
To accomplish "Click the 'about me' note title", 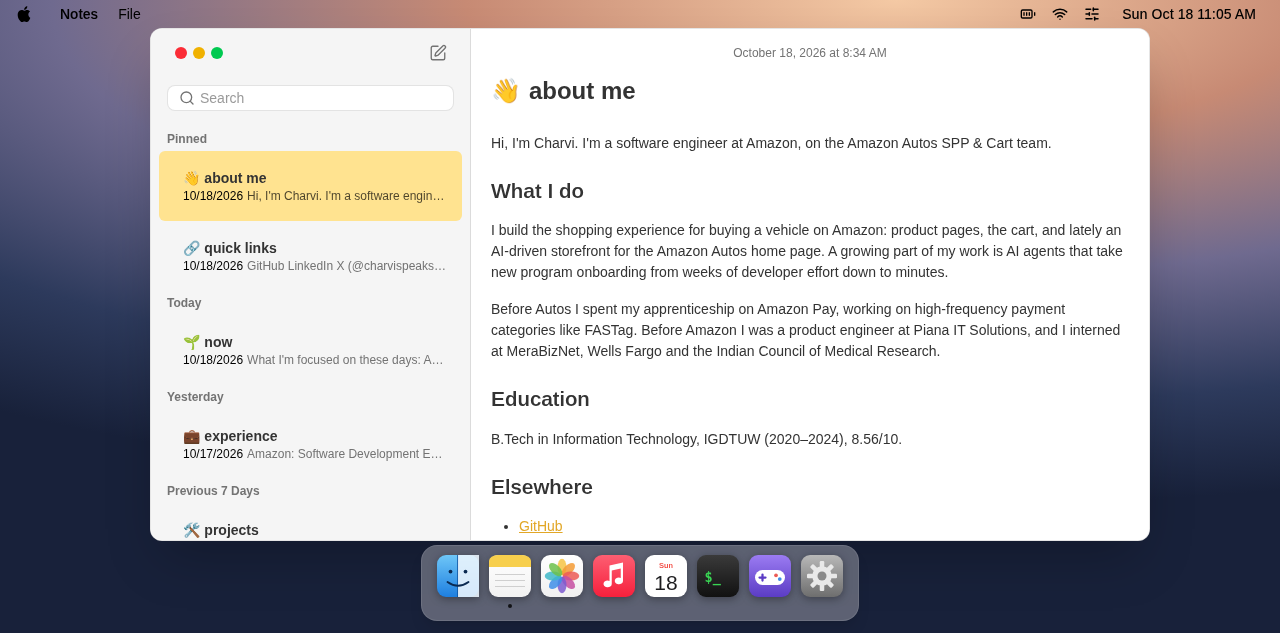I will click(x=563, y=91).
